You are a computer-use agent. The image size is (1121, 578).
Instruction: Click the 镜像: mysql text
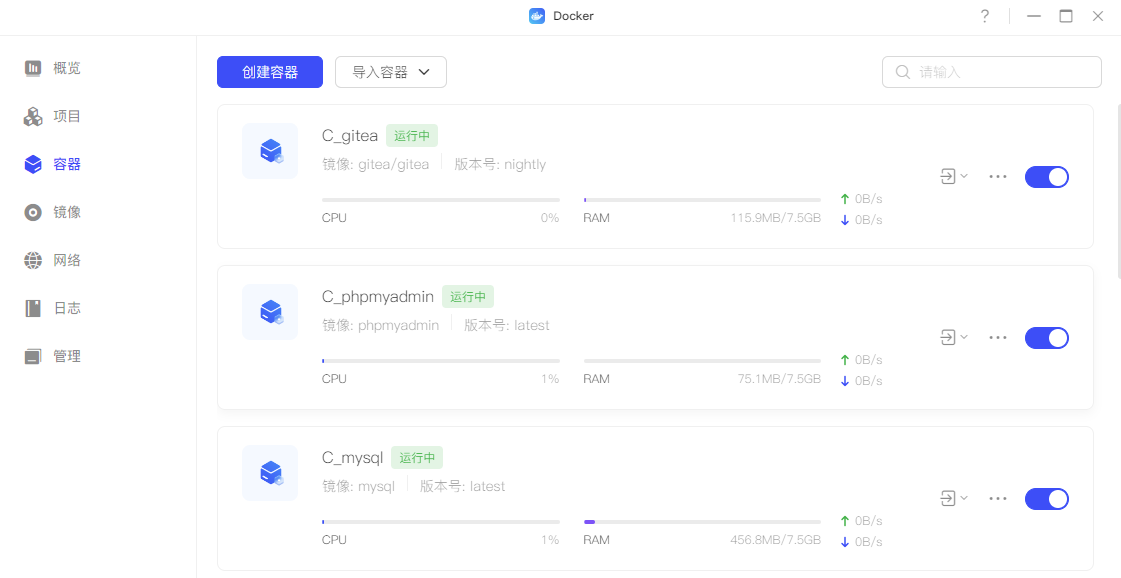click(358, 486)
